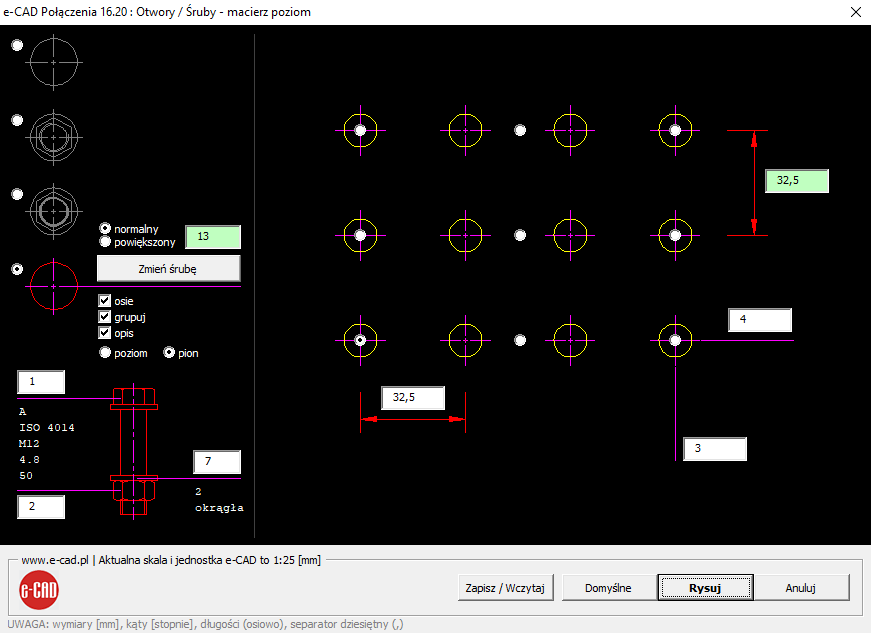This screenshot has width=871, height=633.
Task: Click the red e-CAD logo
Action: pos(39,590)
